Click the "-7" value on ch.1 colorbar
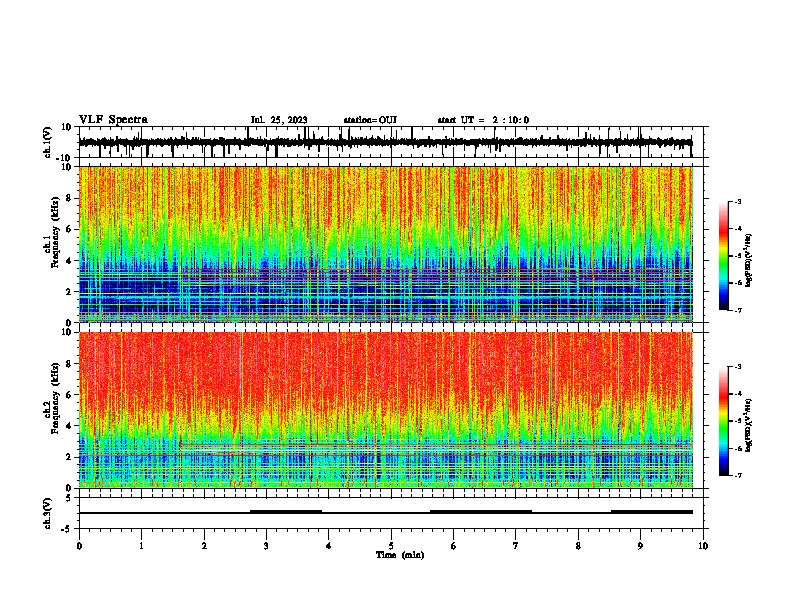This screenshot has height=612, width=792. point(738,310)
